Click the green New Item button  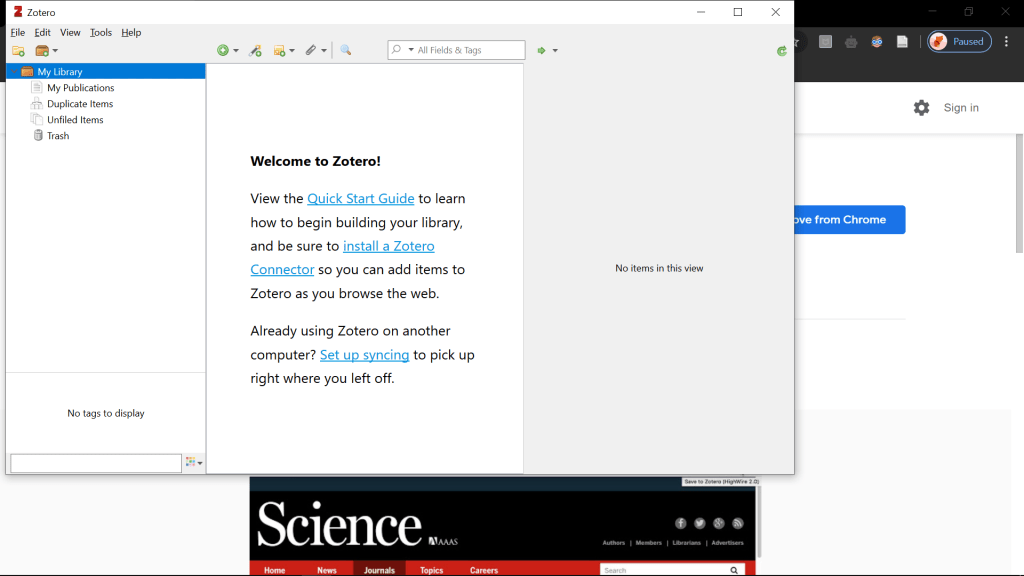click(x=224, y=51)
